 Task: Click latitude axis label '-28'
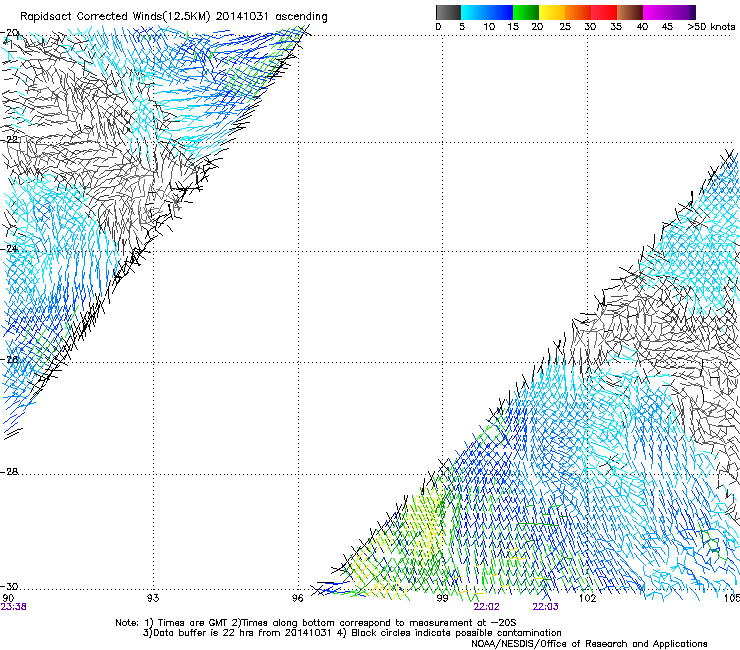(9, 472)
